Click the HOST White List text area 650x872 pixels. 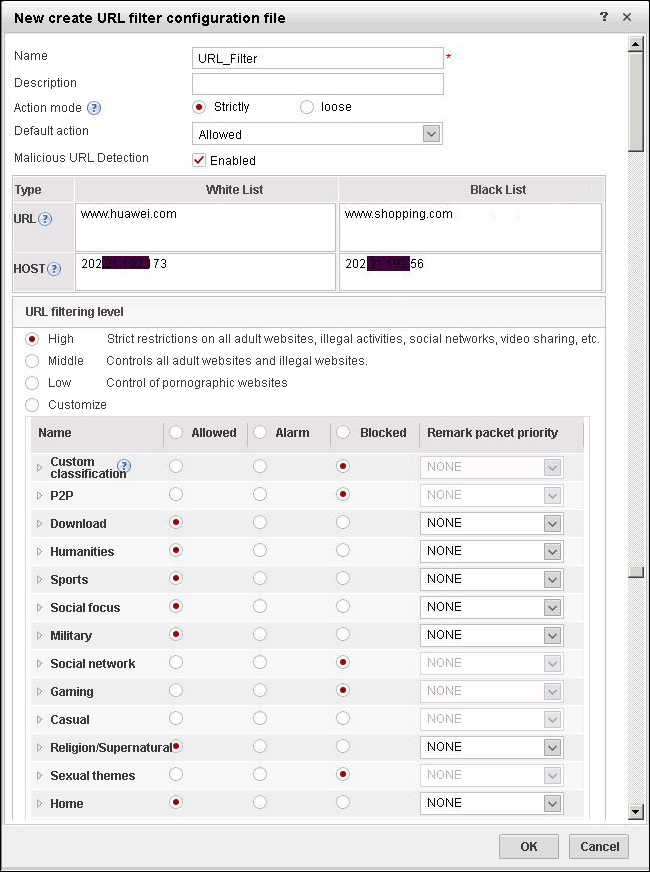(205, 272)
